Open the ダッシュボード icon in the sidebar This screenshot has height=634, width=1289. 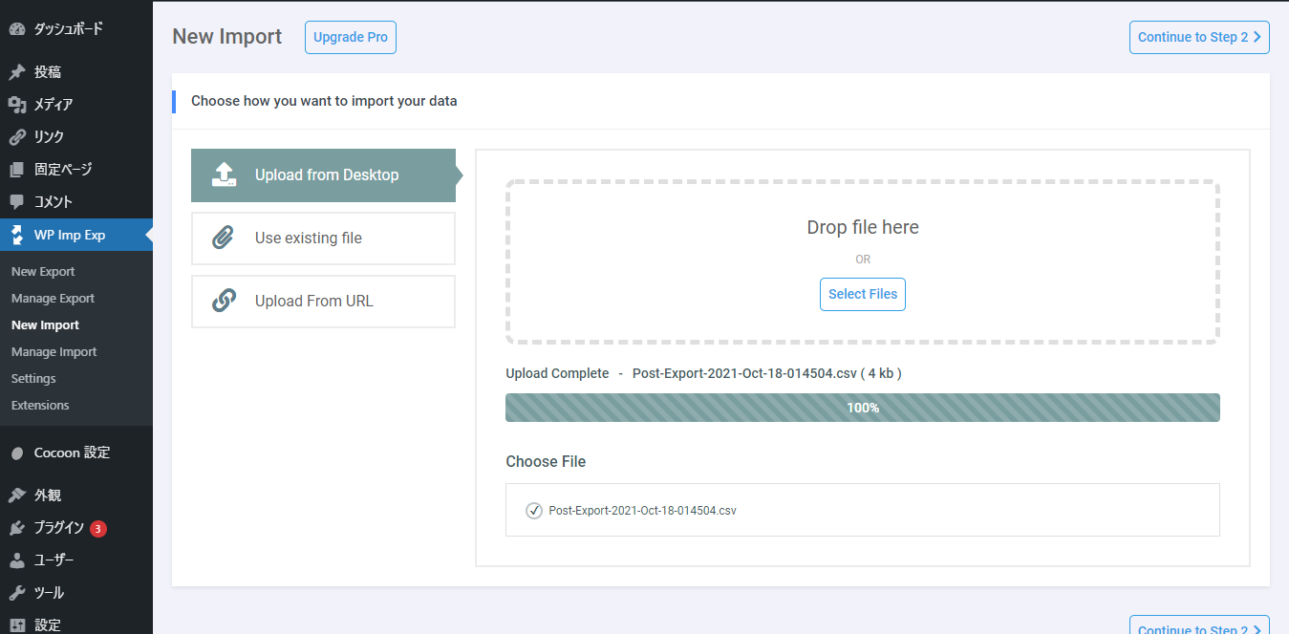point(16,28)
